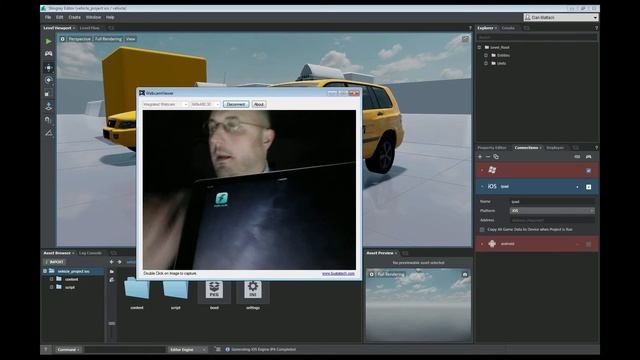Viewport: 640px width, 360px height.
Task: Expand the Windows connection row
Action: [x=482, y=171]
